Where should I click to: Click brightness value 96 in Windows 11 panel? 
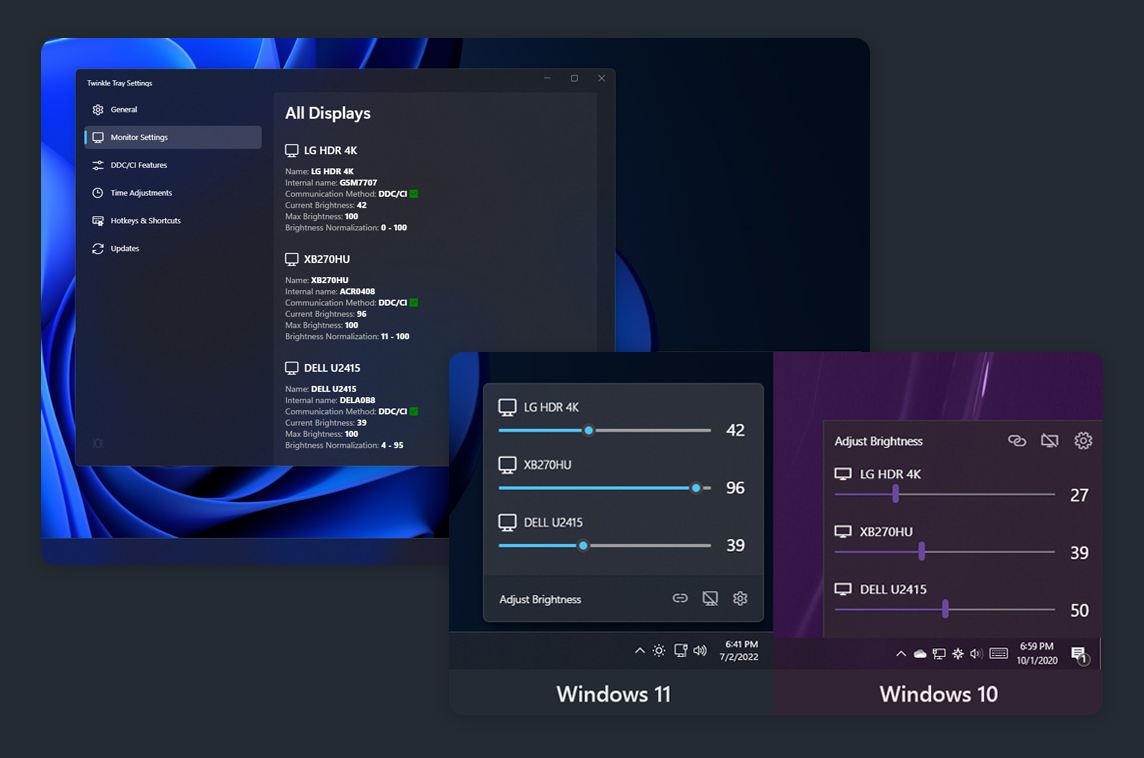pyautogui.click(x=735, y=487)
